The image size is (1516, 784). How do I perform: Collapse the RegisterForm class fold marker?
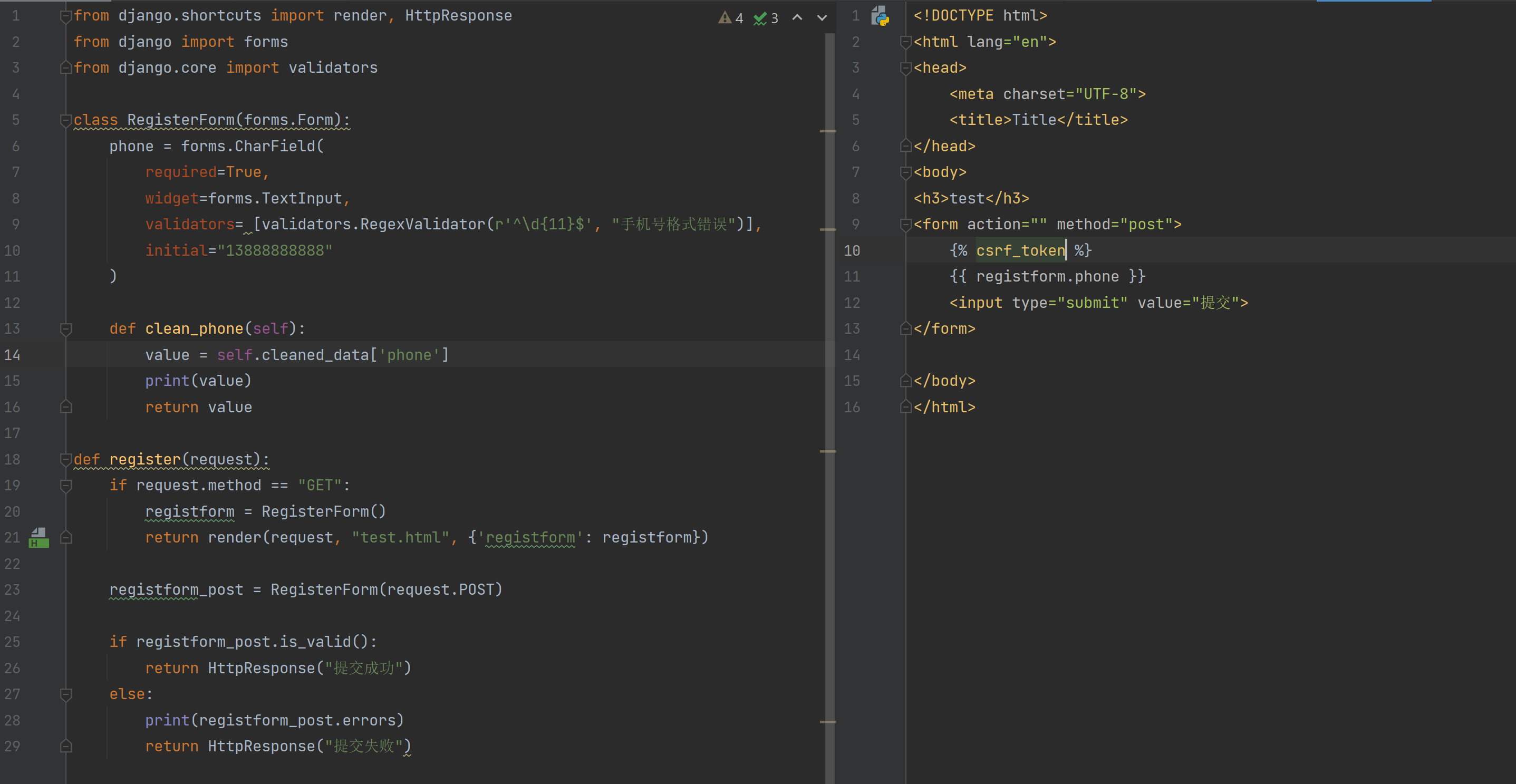tap(65, 120)
